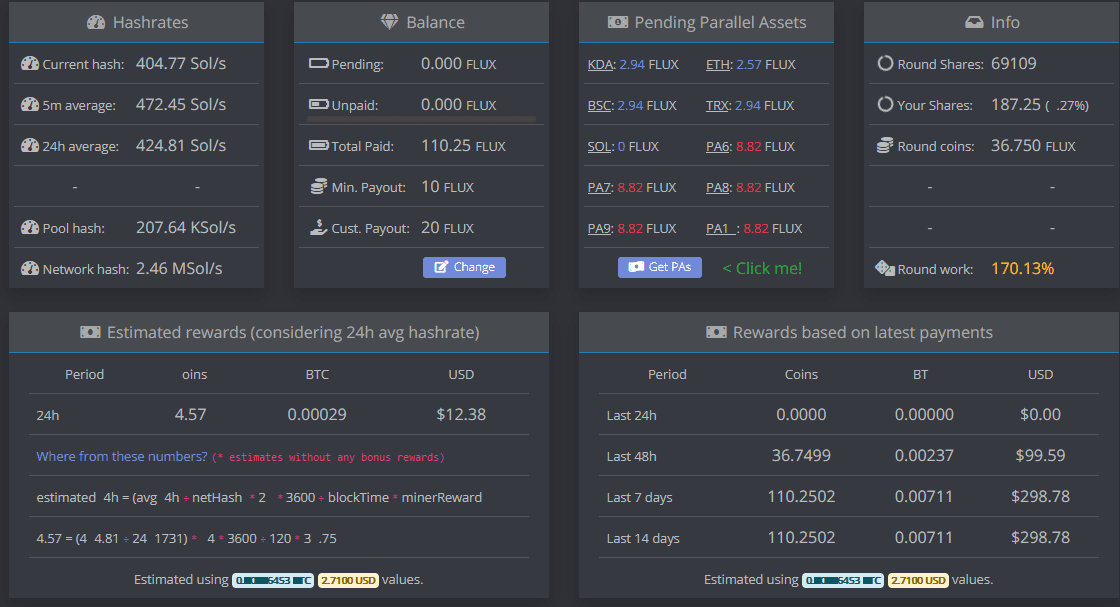This screenshot has width=1120, height=607.
Task: Open the TRX parallel asset link
Action: coord(718,105)
